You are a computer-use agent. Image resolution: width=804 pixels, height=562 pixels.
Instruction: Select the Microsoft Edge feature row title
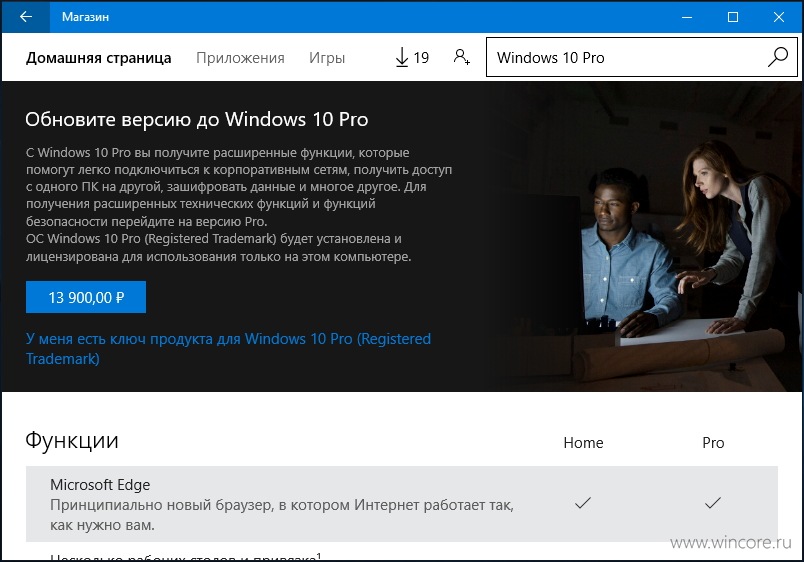coord(100,485)
